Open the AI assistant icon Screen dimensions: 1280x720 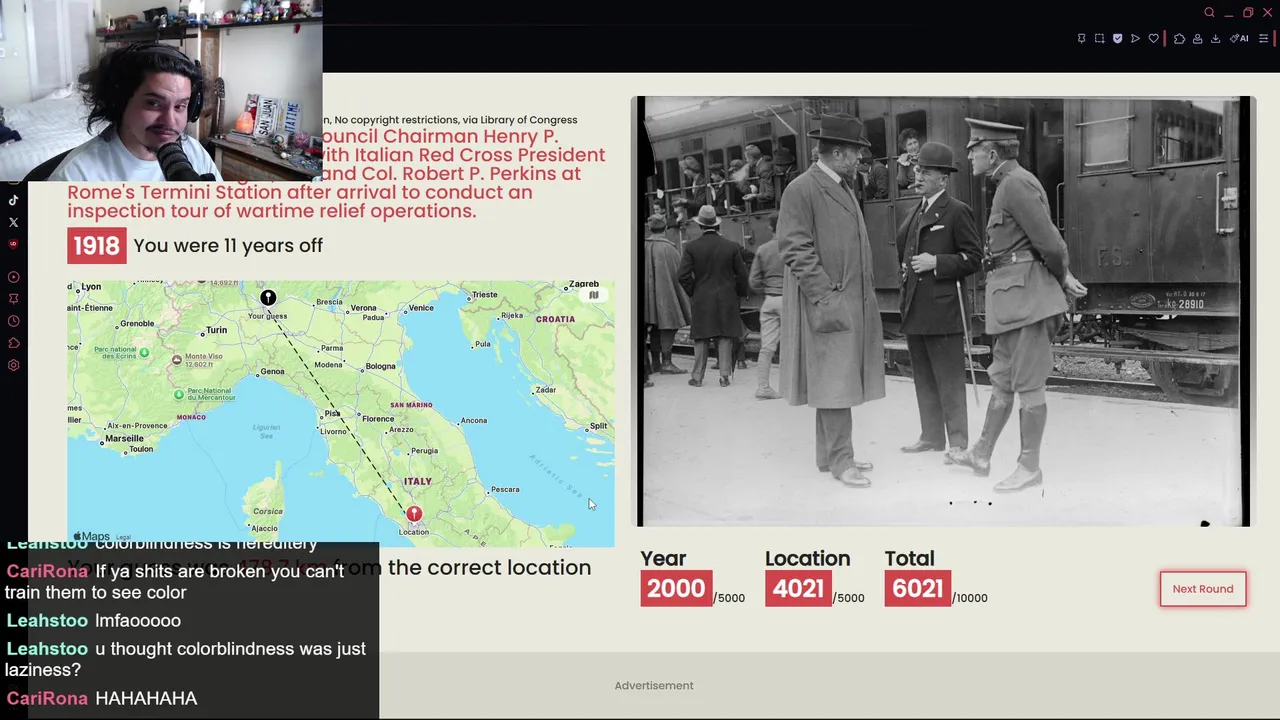(x=1239, y=39)
